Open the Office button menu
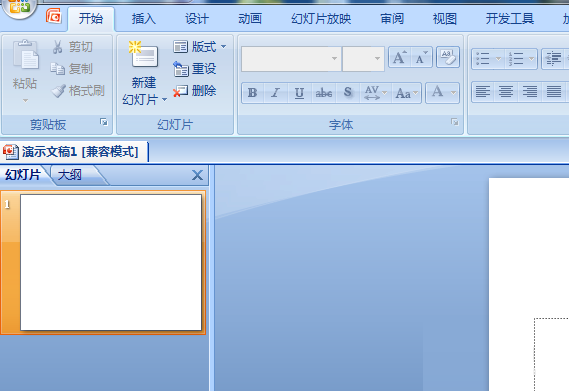 pos(19,7)
